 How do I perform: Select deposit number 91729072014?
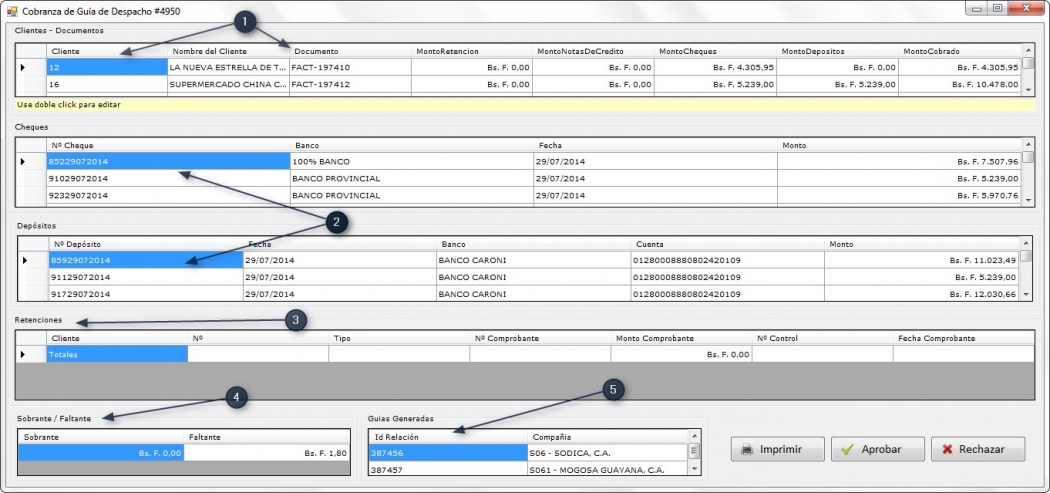point(146,293)
